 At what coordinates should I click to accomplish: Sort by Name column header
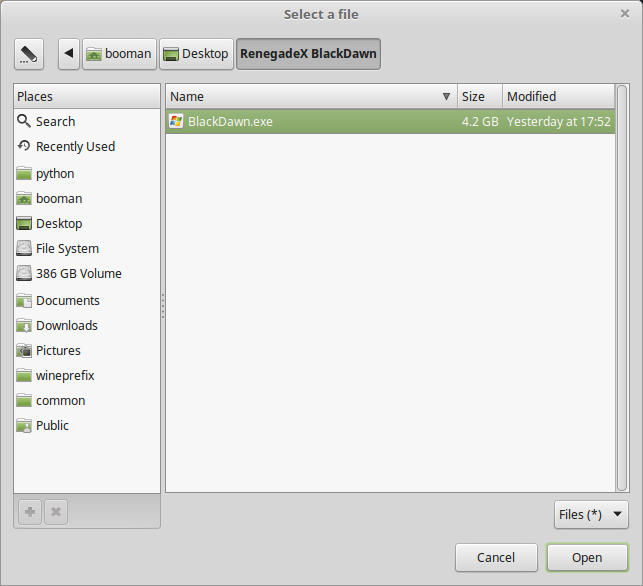312,96
